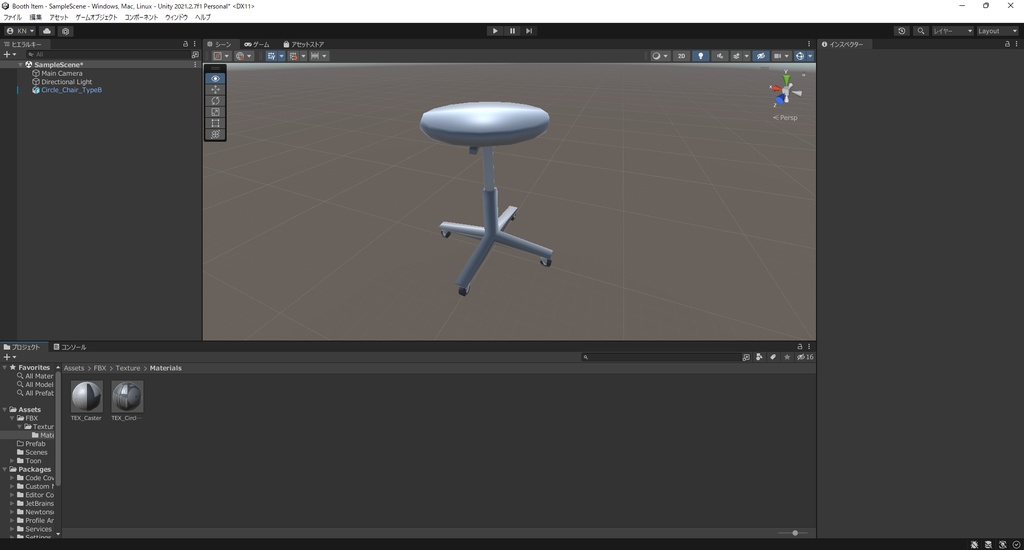The height and width of the screenshot is (550, 1024).
Task: Select the Scale tool in scene toolbar
Action: pyautogui.click(x=215, y=112)
